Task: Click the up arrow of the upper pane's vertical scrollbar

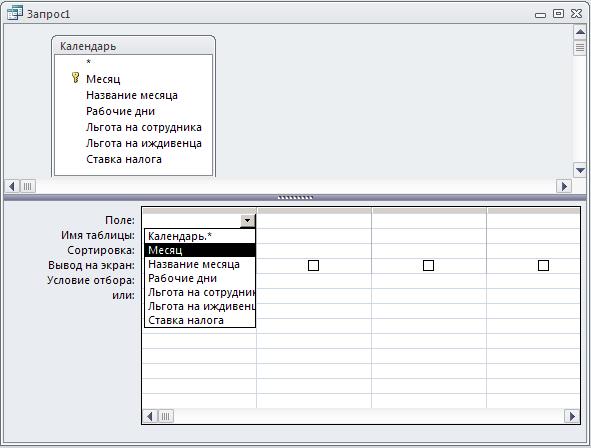Action: click(580, 32)
